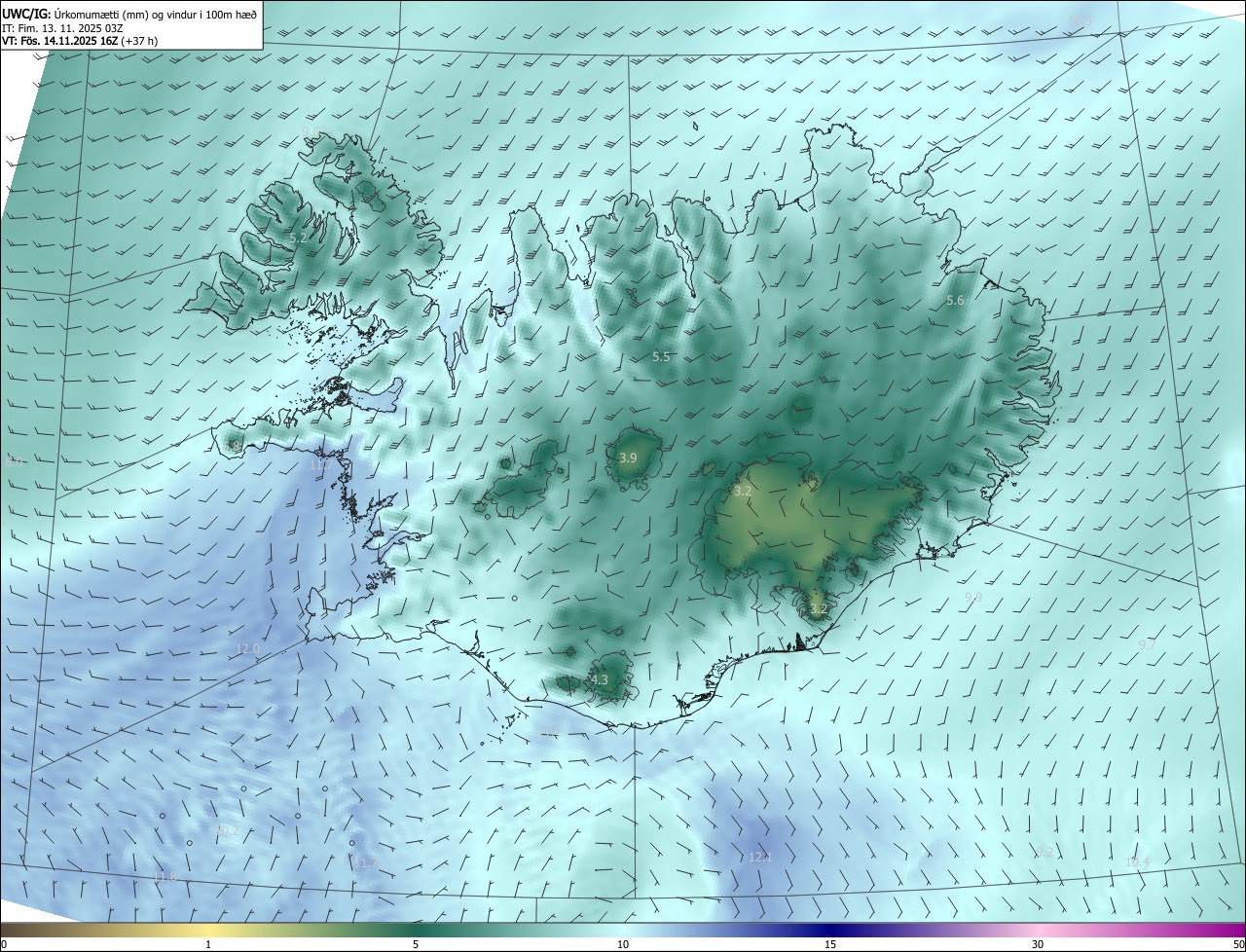Click the "30" tick label on the colour scale
This screenshot has height=952, width=1246.
click(1038, 944)
